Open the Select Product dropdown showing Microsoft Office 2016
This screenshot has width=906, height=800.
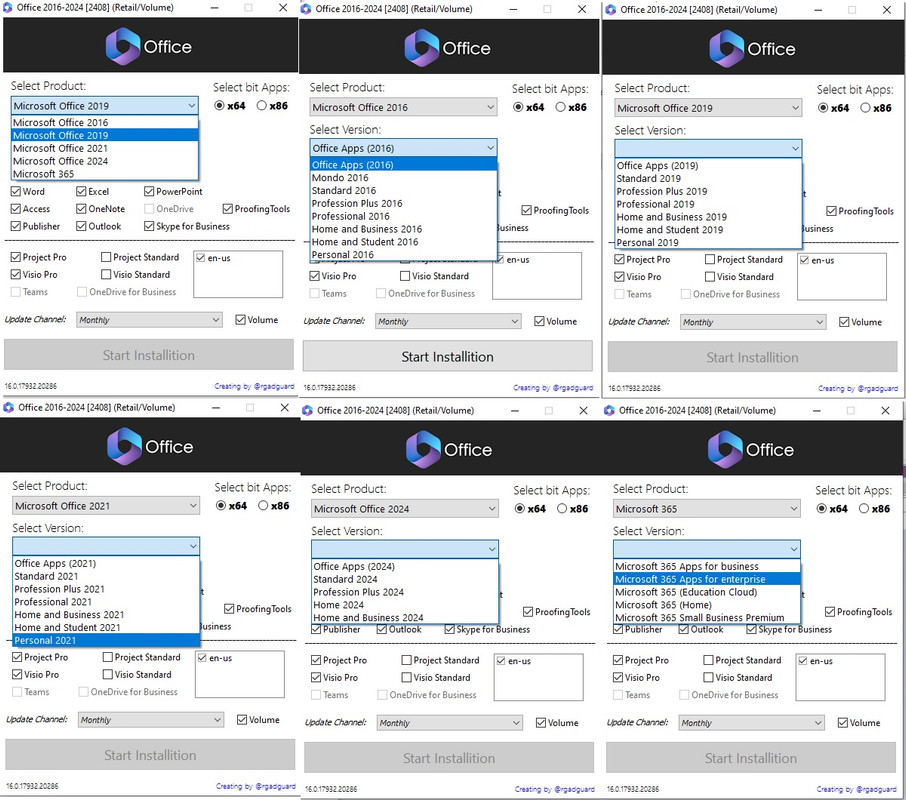(403, 107)
